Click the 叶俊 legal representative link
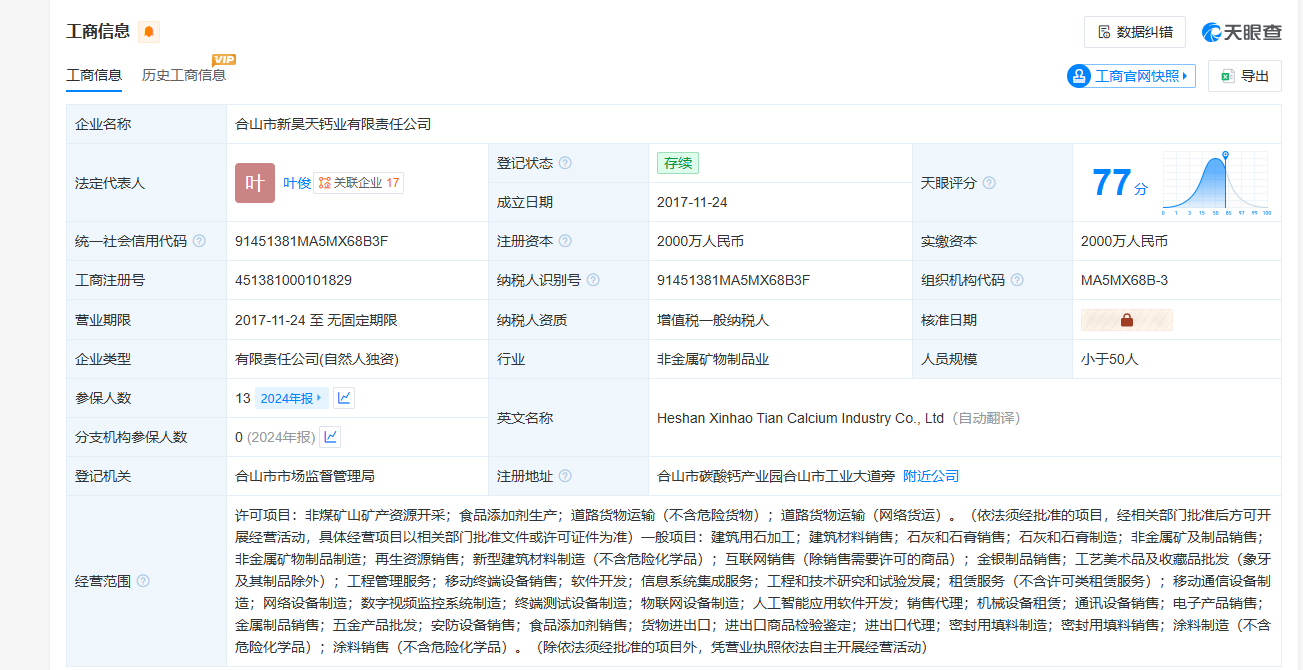The height and width of the screenshot is (670, 1303). [297, 183]
